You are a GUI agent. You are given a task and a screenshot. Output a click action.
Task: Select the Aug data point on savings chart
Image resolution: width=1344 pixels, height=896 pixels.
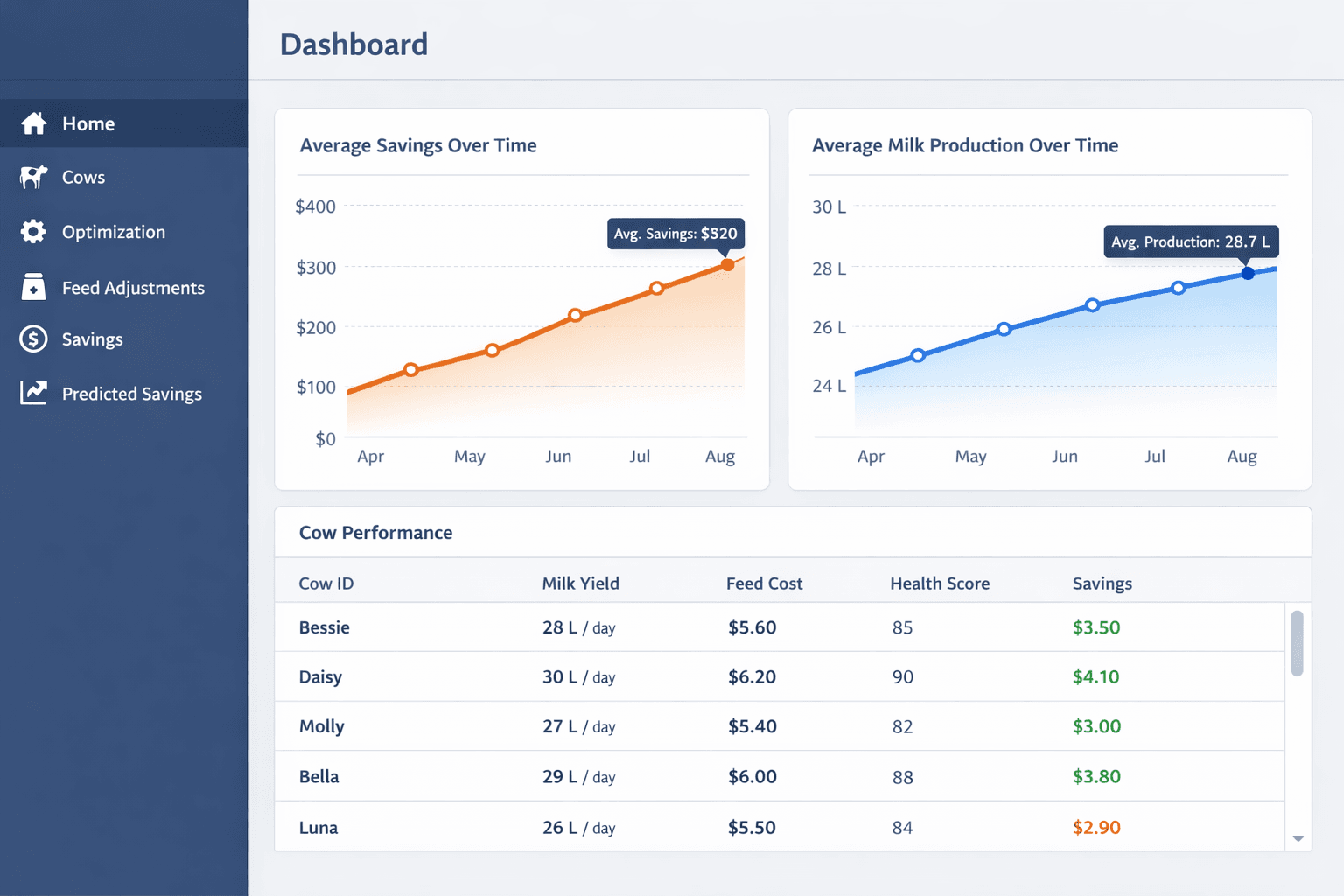728,263
